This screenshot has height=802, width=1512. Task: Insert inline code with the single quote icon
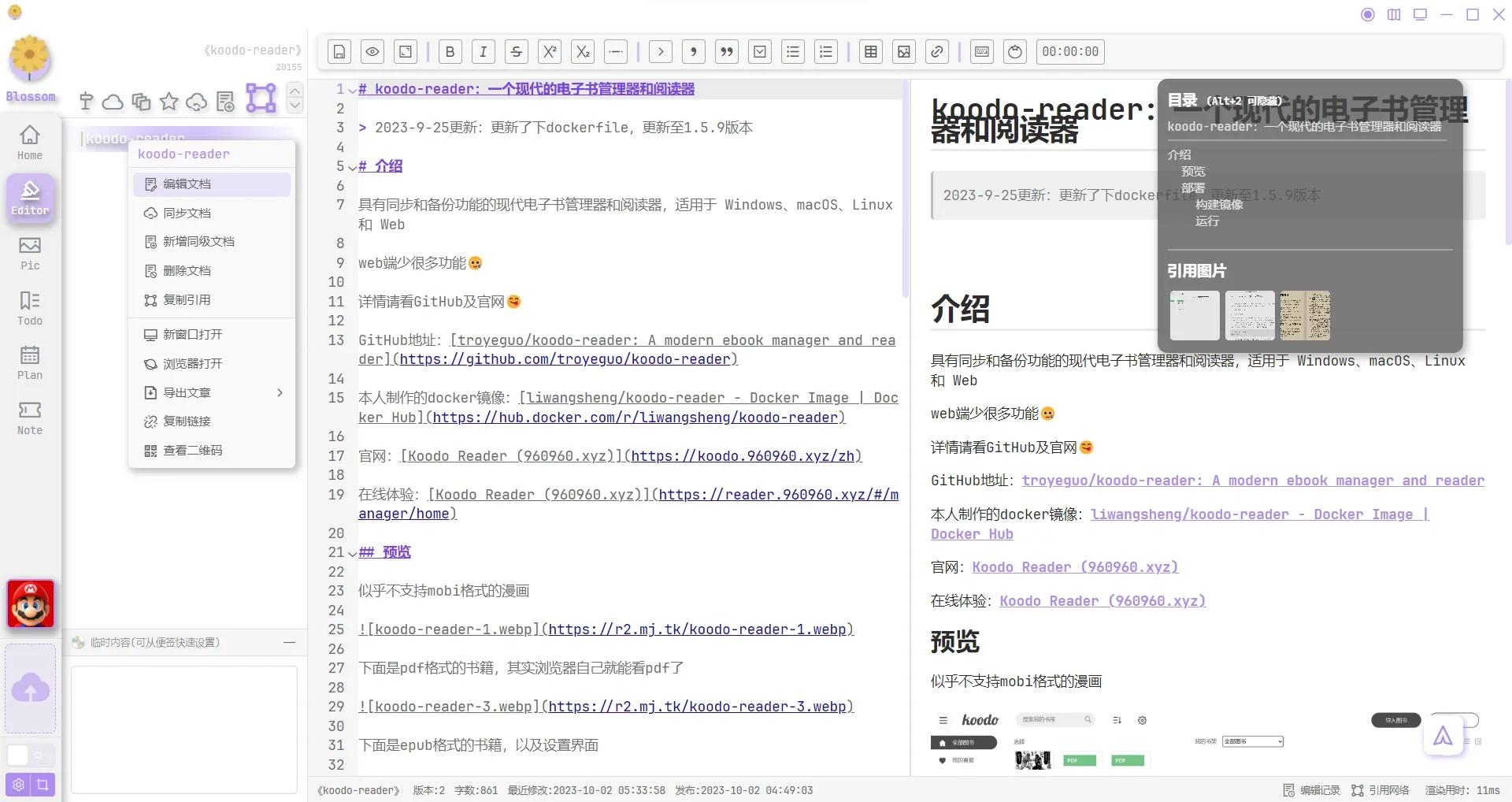tap(694, 52)
